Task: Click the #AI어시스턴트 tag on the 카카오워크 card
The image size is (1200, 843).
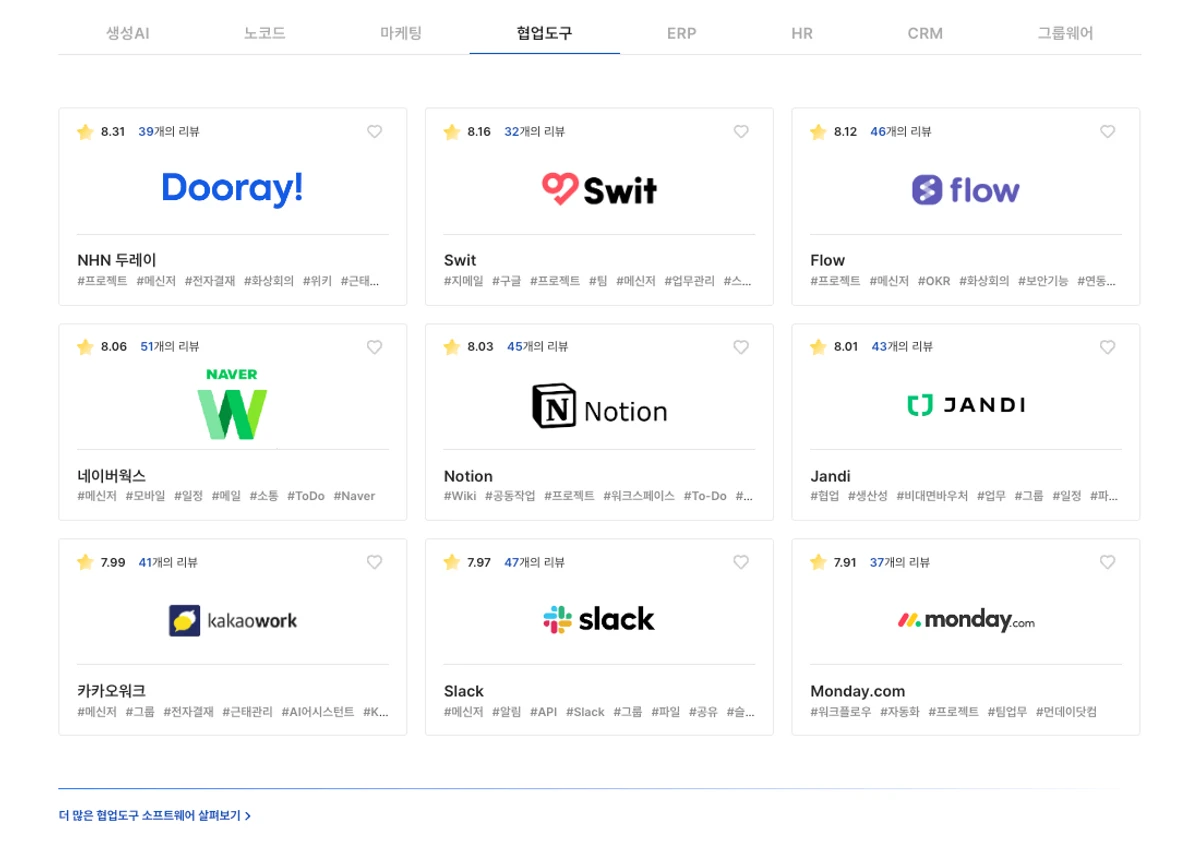Action: (317, 712)
